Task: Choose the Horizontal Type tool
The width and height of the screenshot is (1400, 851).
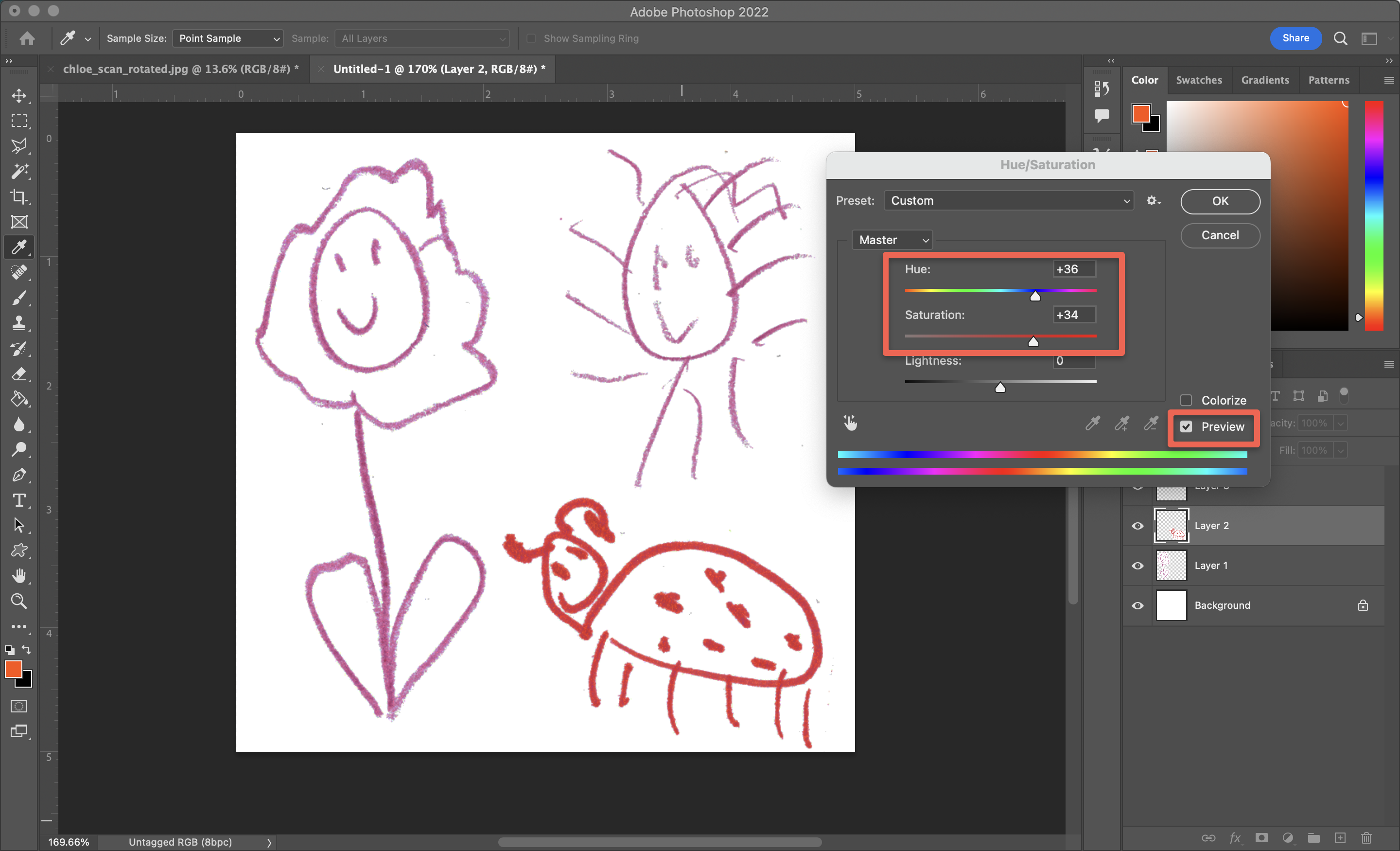Action: (20, 500)
